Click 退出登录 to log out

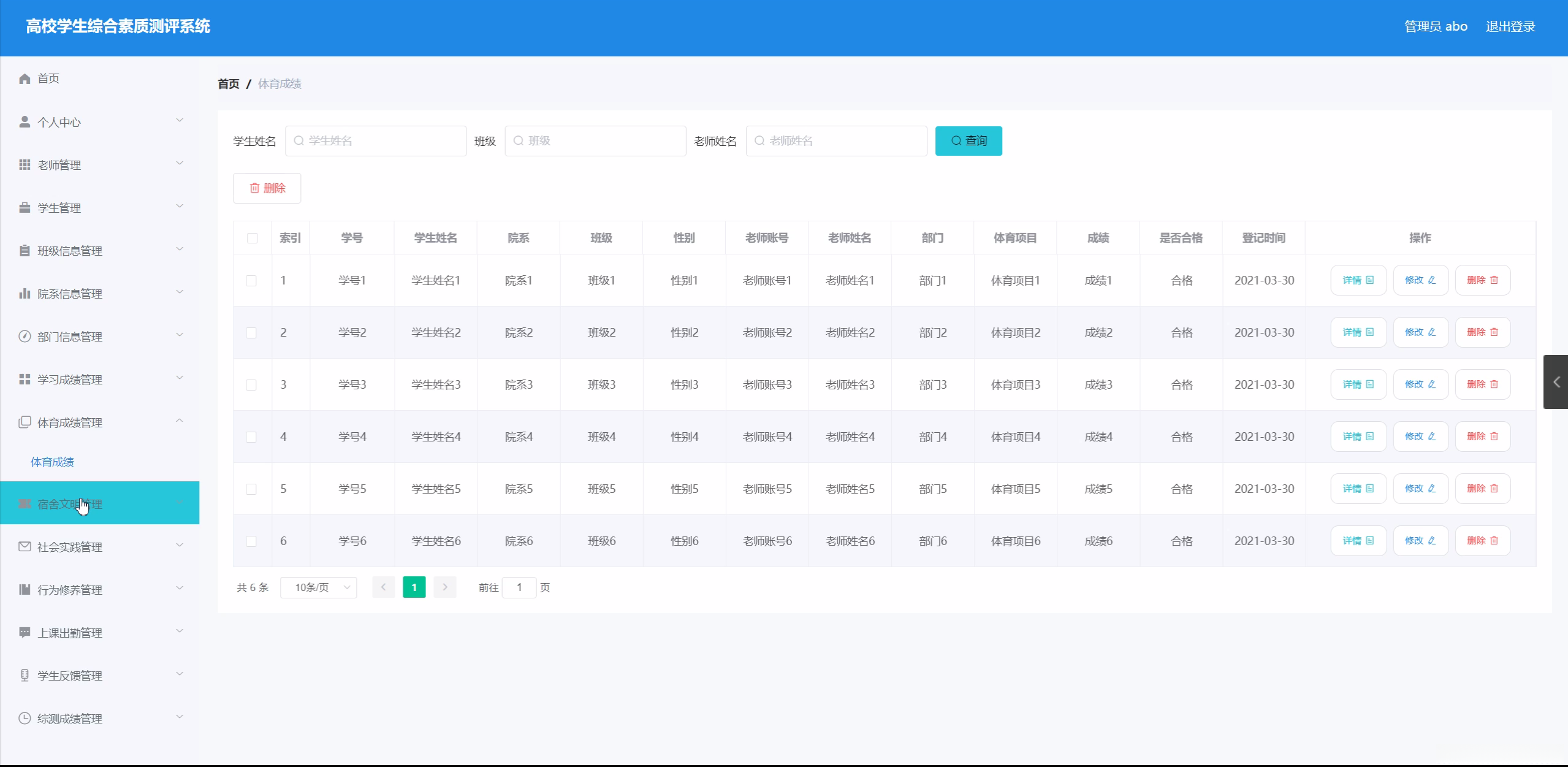pos(1510,26)
